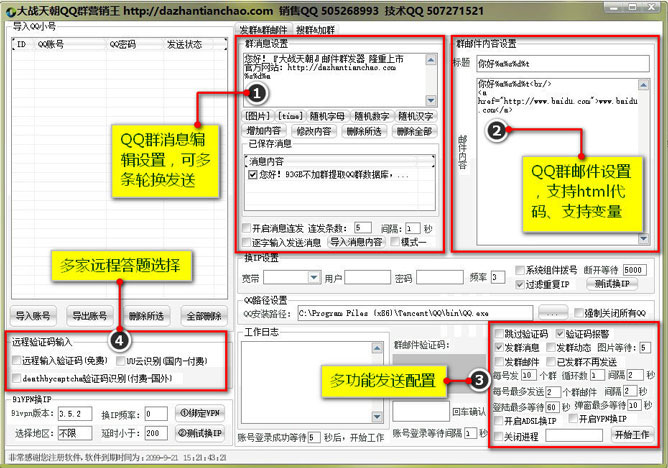Screen dimensions: 668x468
Task: Click scroll-down arrow of 工作日志 box
Action: pos(377,416)
